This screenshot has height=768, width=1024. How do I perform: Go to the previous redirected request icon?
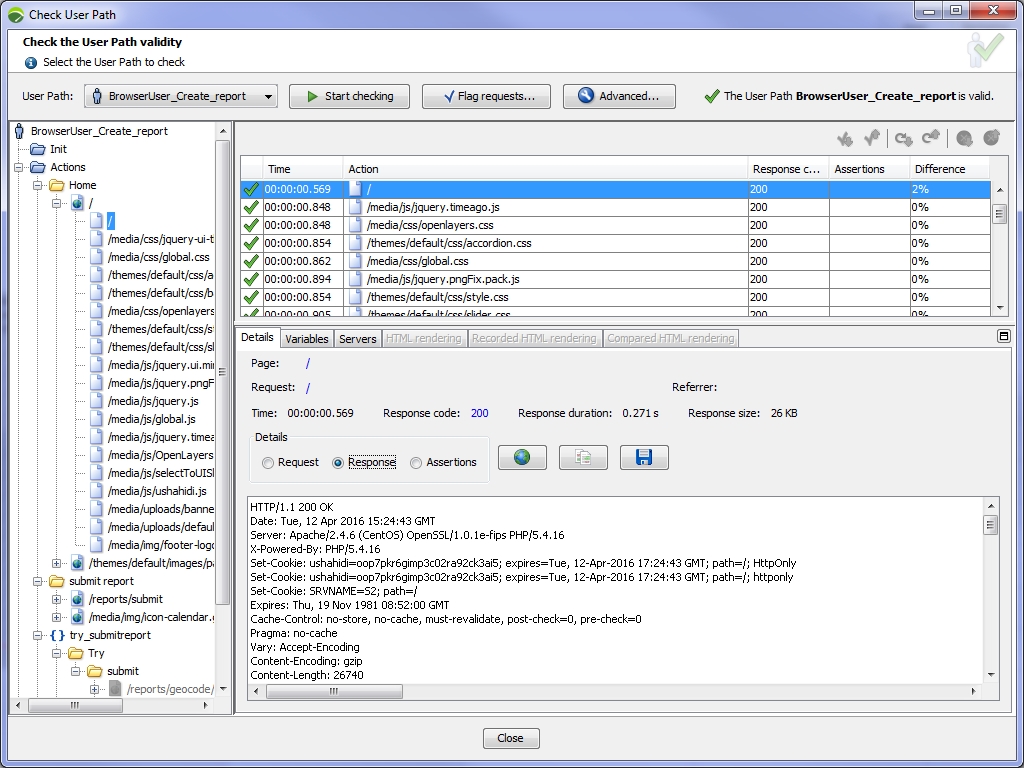(x=929, y=138)
